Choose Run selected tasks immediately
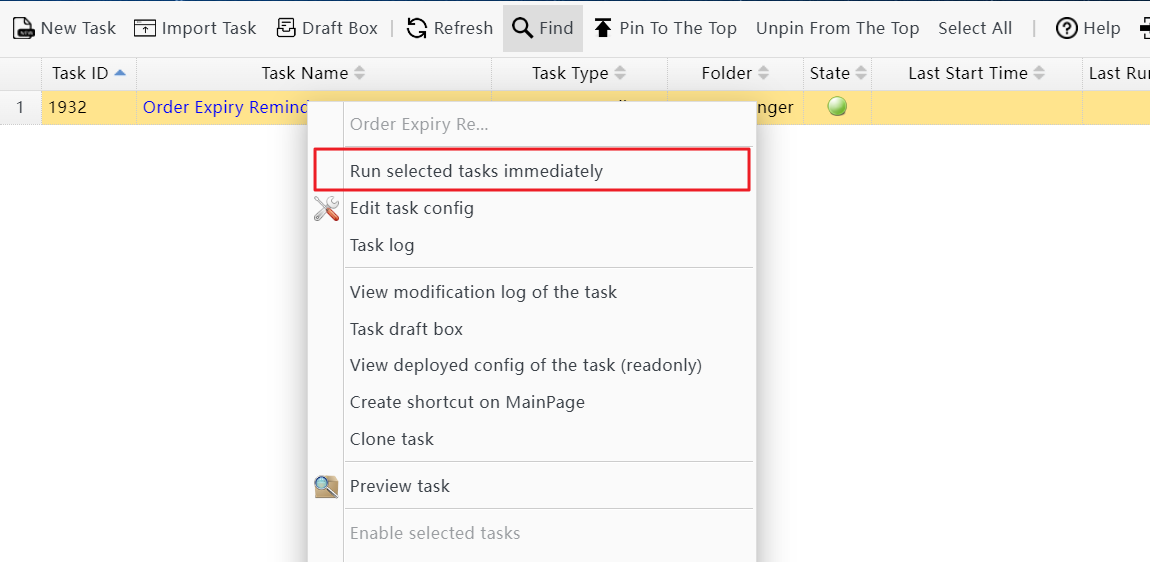1150x562 pixels. coord(476,171)
